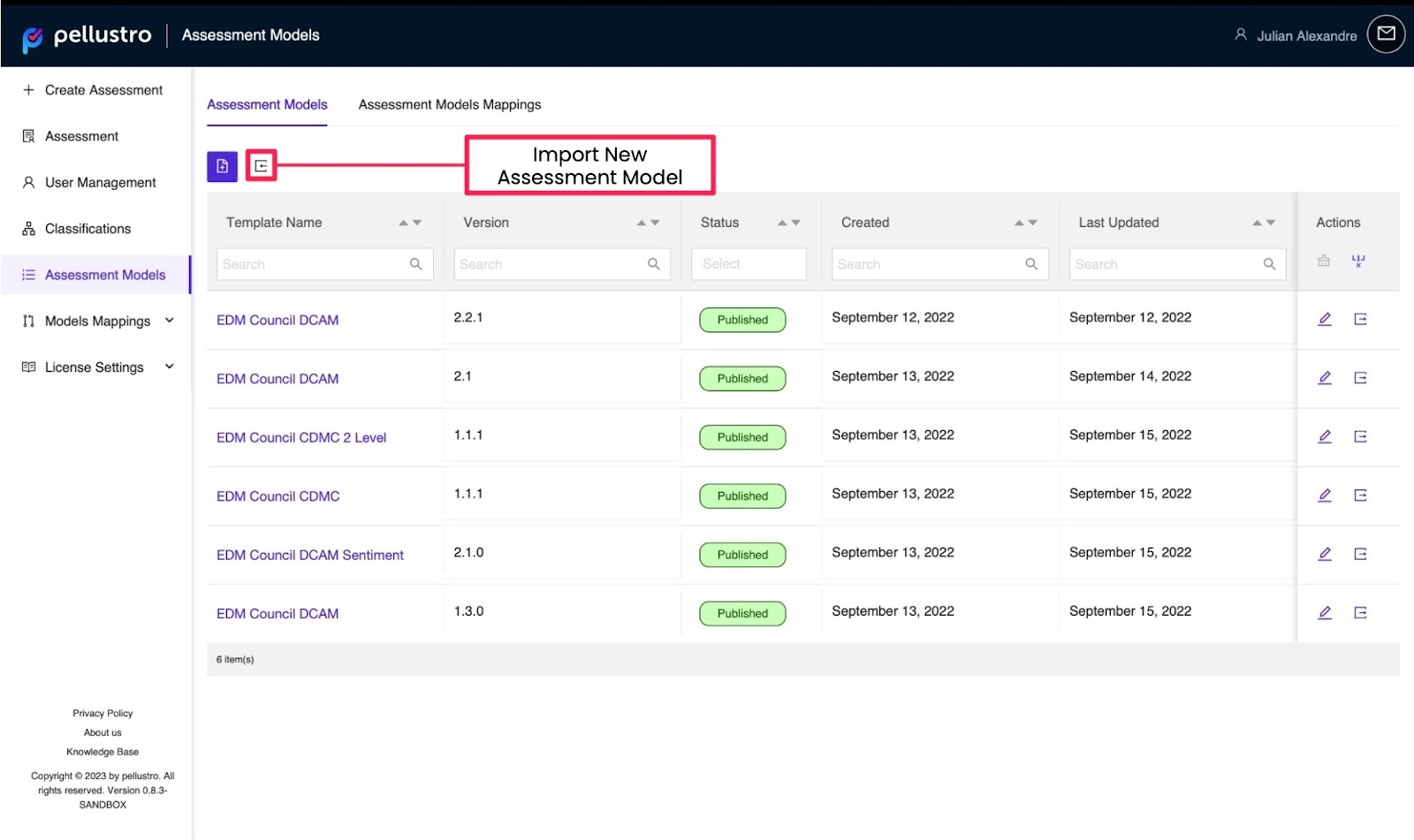Click the 6 item(s) count in table footer
The width and height of the screenshot is (1414, 840).
click(x=235, y=659)
